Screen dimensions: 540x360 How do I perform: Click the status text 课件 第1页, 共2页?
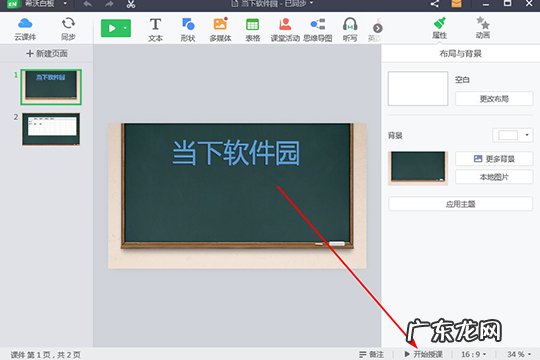45,354
